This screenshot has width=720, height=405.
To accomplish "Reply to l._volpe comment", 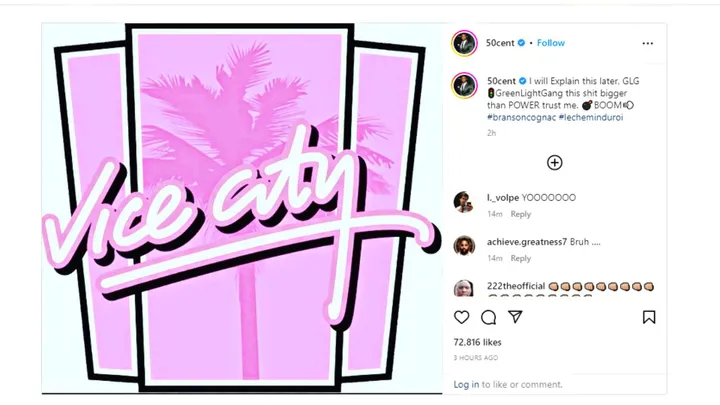I will (521, 214).
